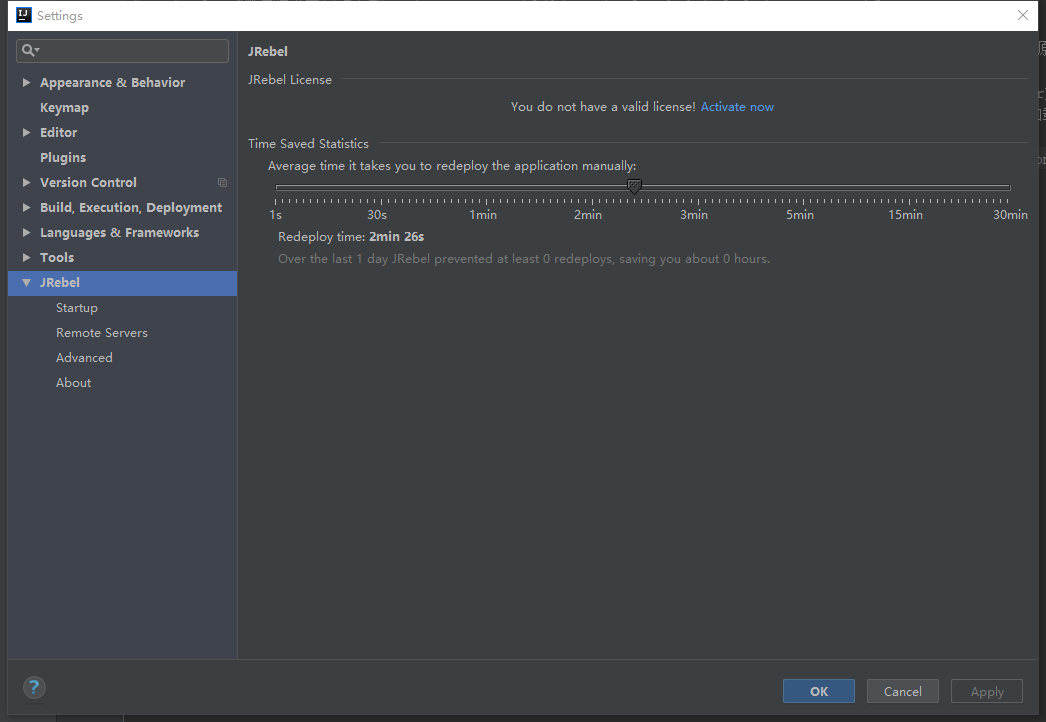This screenshot has width=1046, height=722.
Task: Select Appearance & Behavior category
Action: tap(112, 82)
